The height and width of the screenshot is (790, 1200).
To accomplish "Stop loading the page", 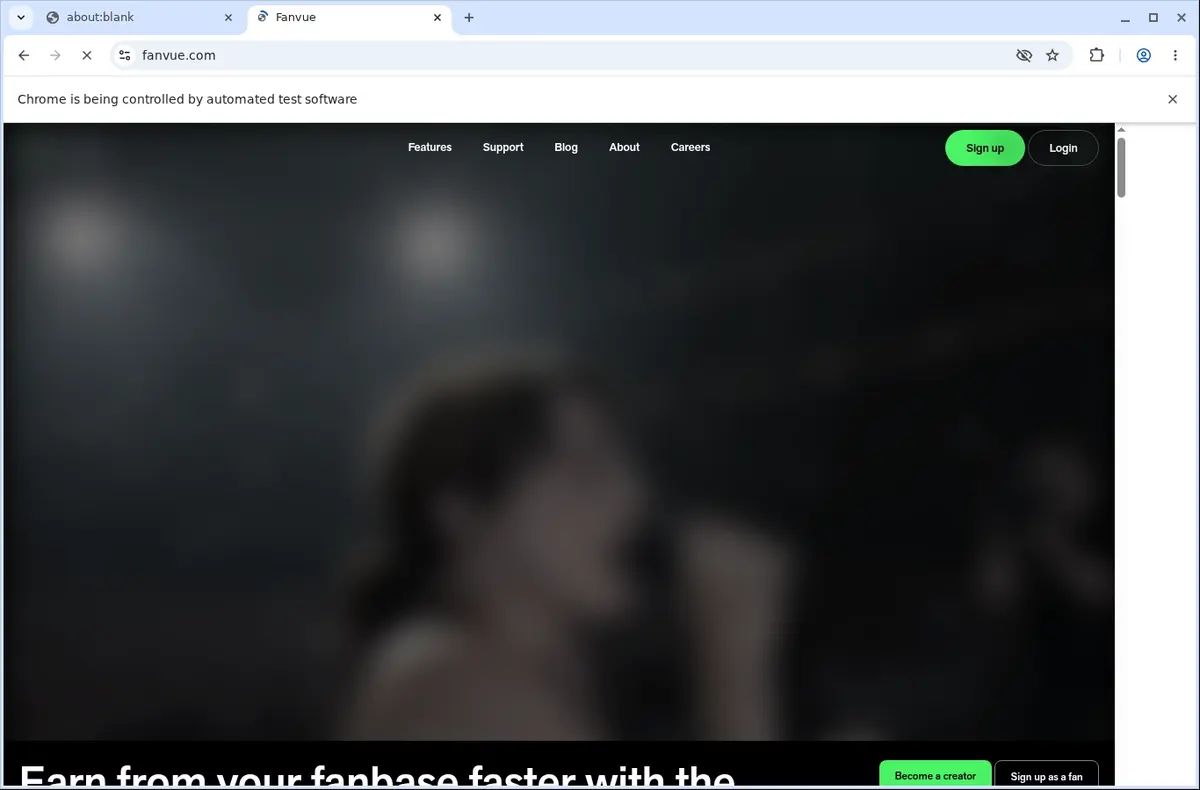I will (x=87, y=56).
